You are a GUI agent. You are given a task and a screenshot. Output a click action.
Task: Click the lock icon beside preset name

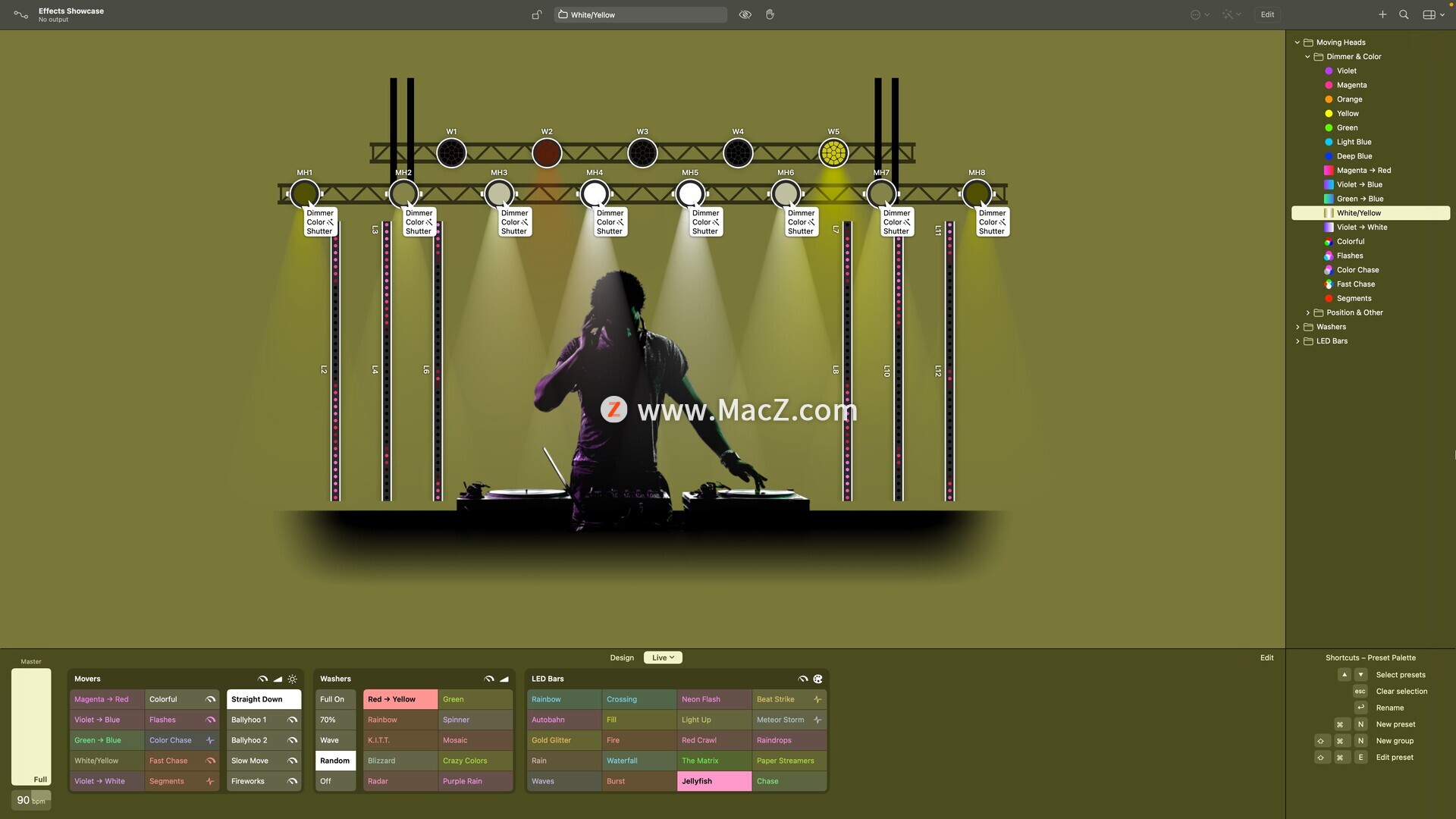point(537,14)
